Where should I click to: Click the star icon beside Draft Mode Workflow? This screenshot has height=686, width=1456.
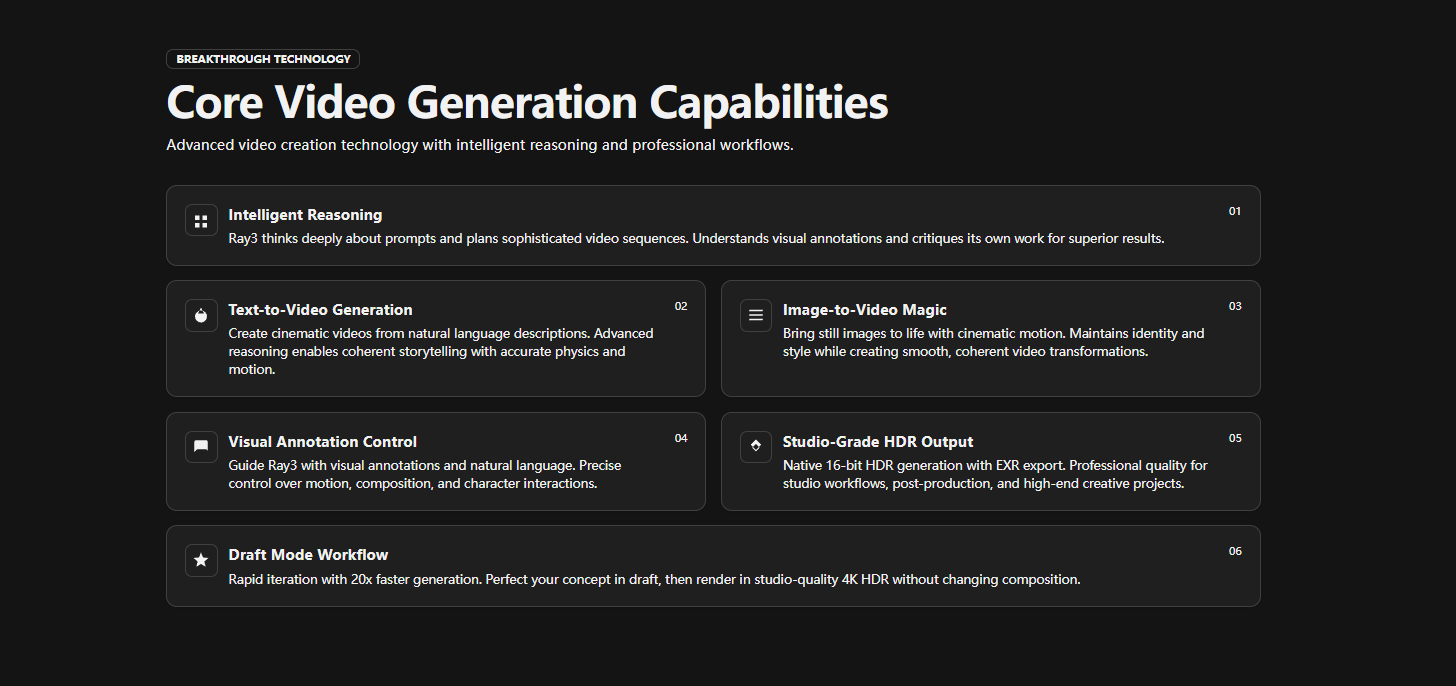(x=201, y=560)
